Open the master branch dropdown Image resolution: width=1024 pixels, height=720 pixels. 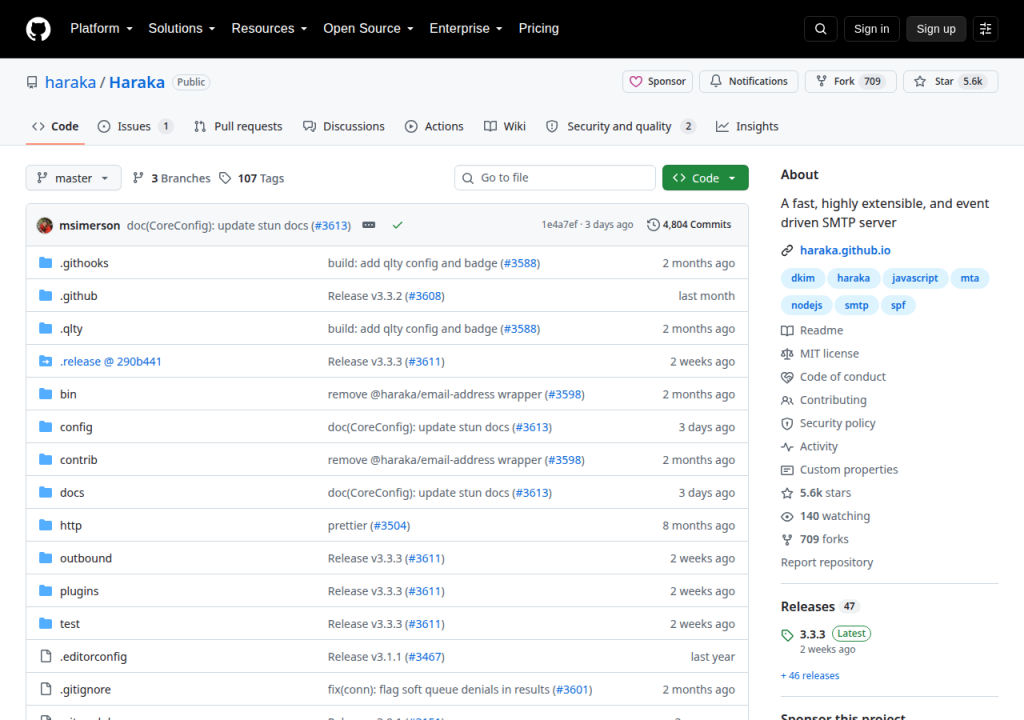point(73,178)
